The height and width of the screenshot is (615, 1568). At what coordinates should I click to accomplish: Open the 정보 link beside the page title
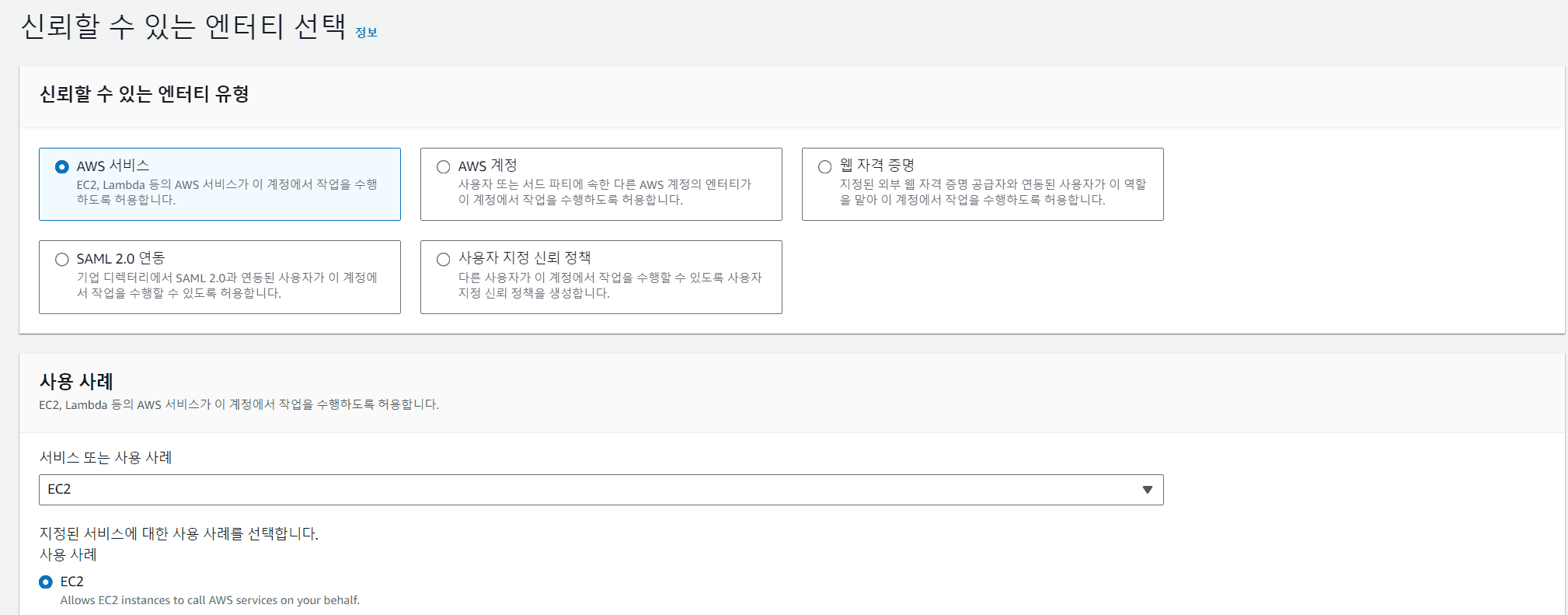pyautogui.click(x=366, y=33)
